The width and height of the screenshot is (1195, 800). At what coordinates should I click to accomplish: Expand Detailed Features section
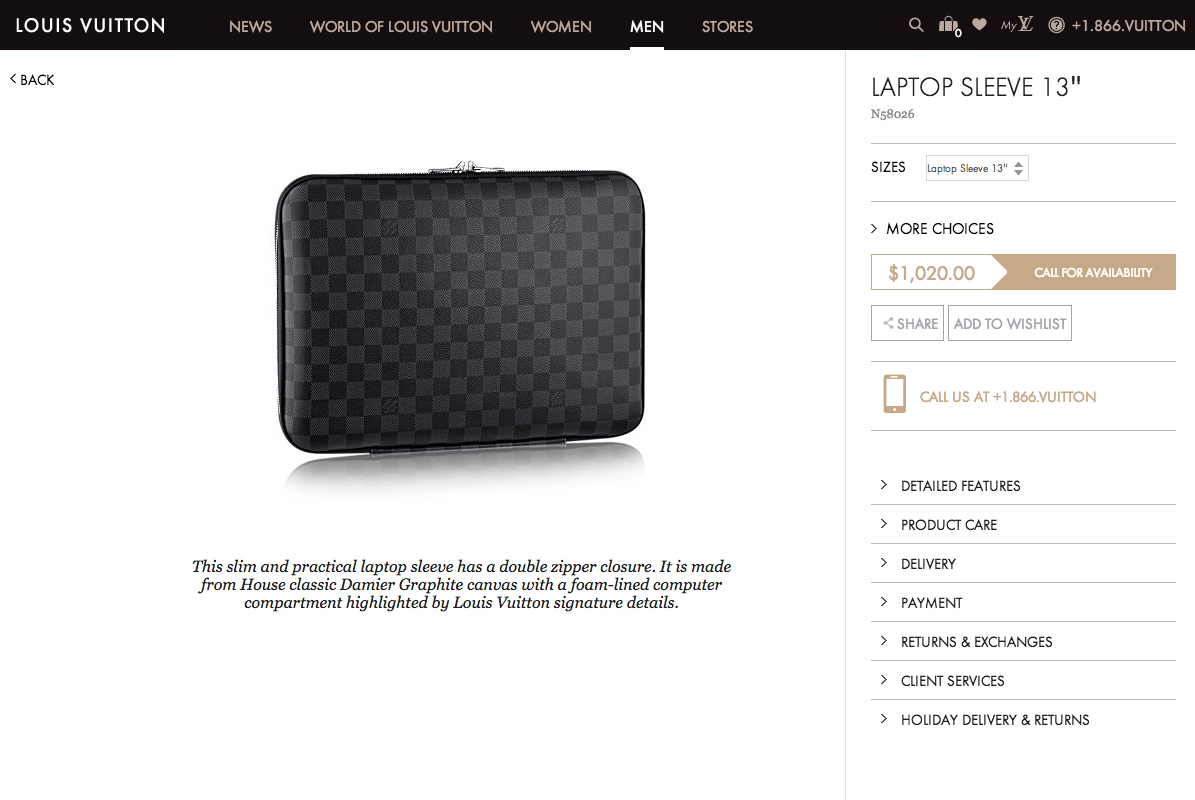1024,485
